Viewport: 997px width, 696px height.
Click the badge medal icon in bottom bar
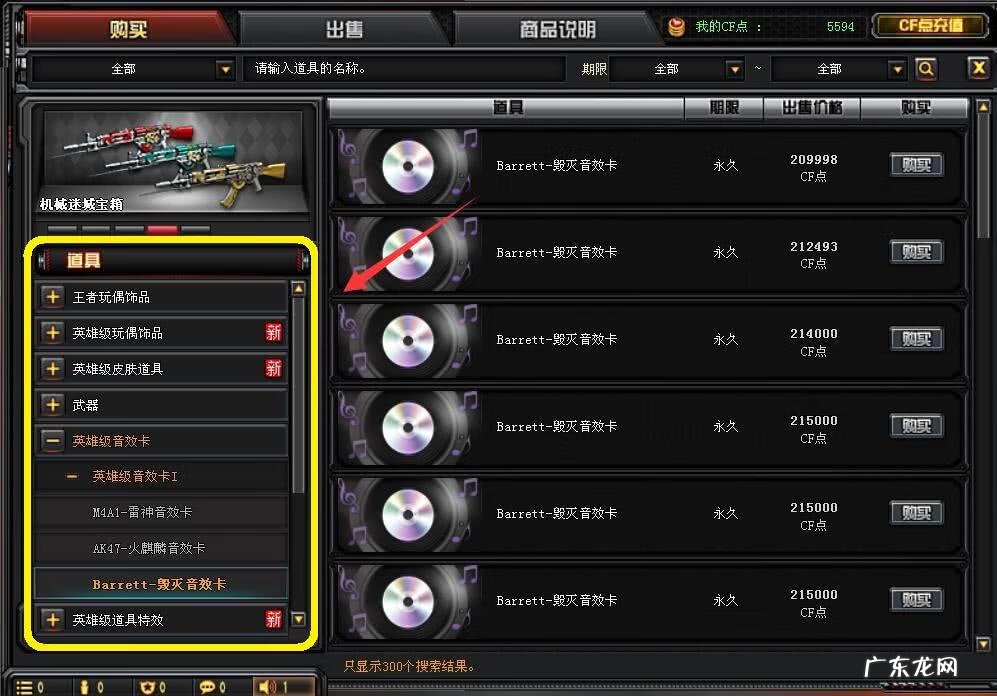click(148, 687)
